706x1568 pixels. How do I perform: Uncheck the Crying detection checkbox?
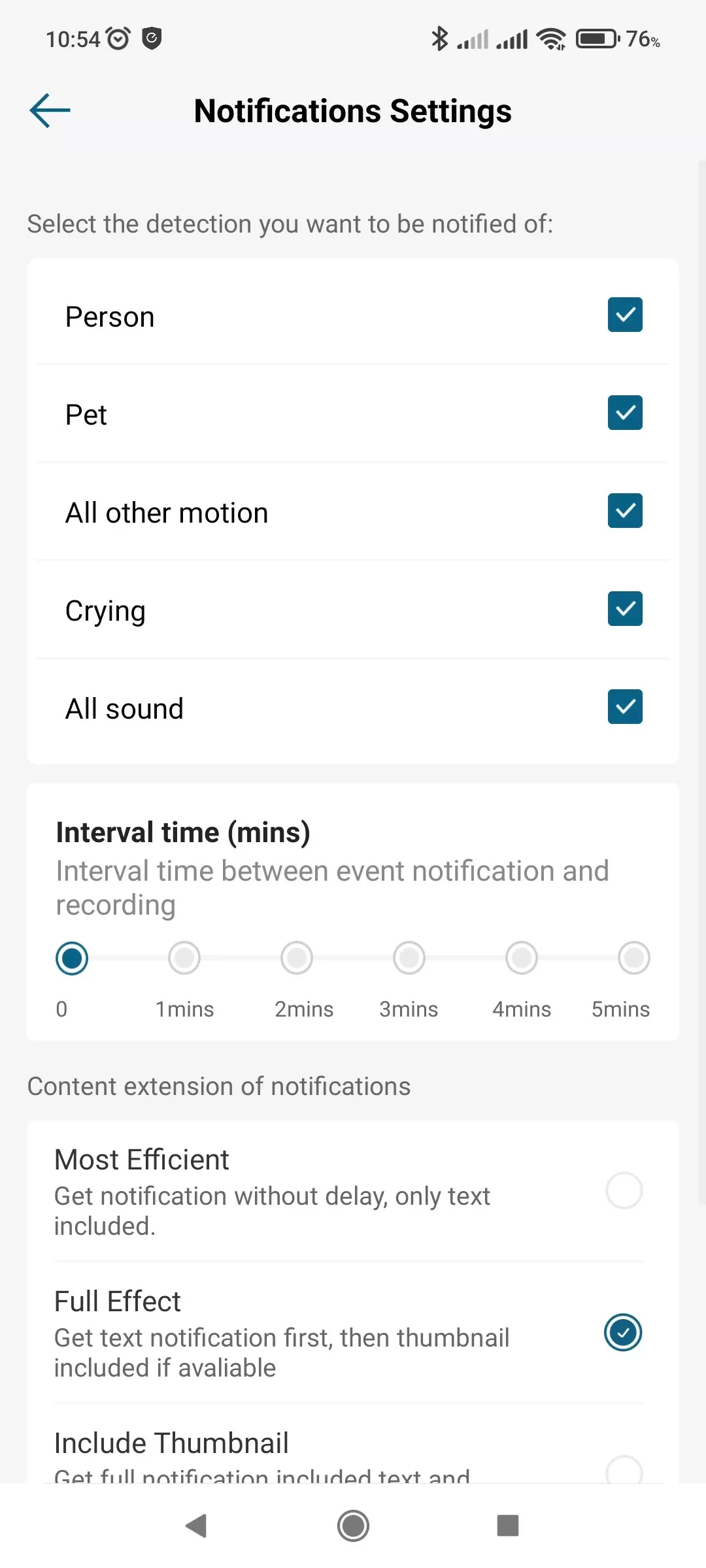(x=625, y=609)
